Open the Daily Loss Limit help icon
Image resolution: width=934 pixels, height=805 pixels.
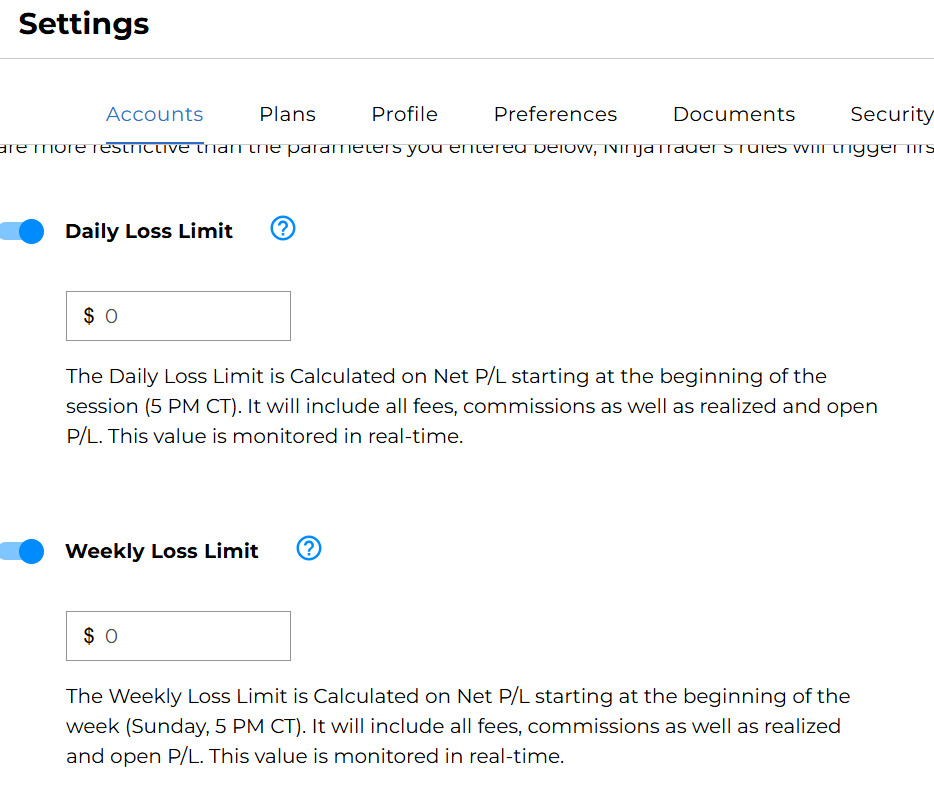(283, 230)
